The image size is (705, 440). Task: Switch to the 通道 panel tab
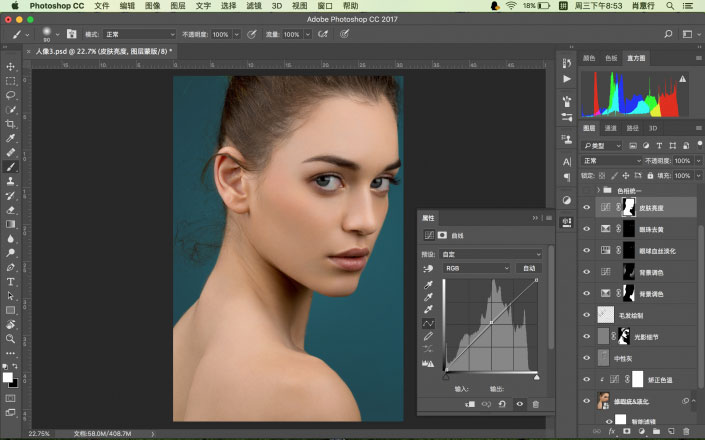(x=611, y=128)
